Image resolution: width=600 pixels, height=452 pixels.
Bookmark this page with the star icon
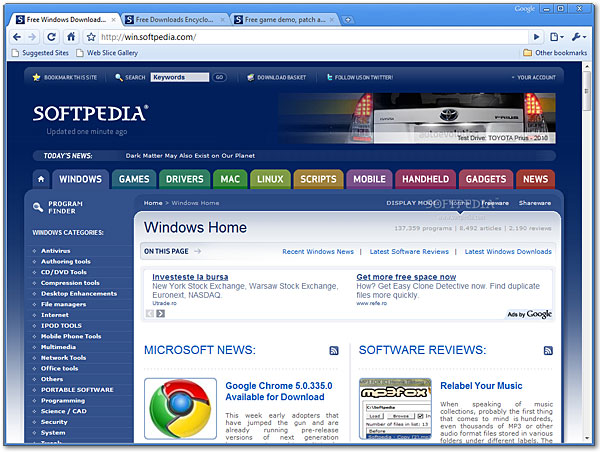(91, 37)
